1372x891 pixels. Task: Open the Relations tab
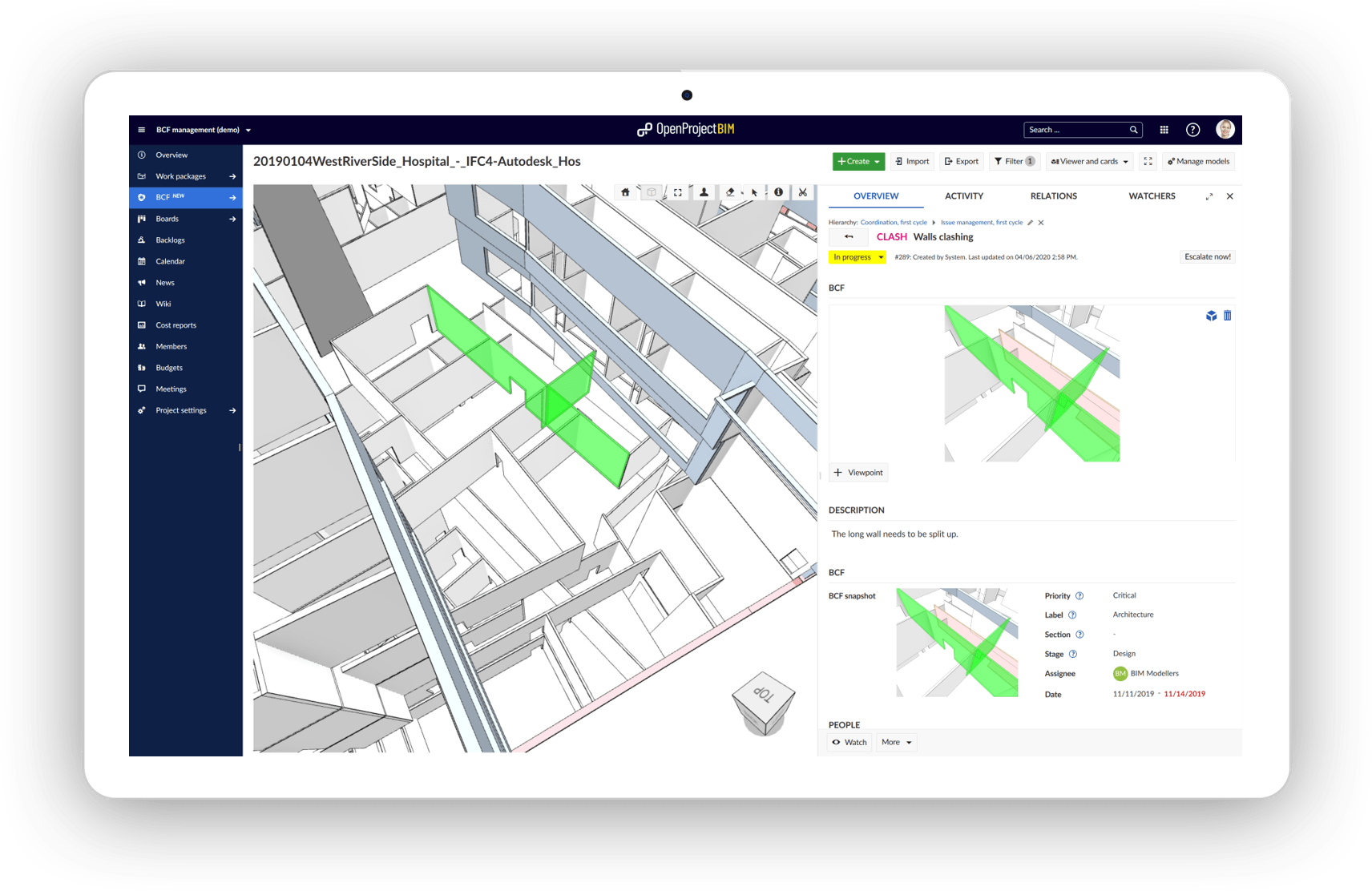[1053, 196]
